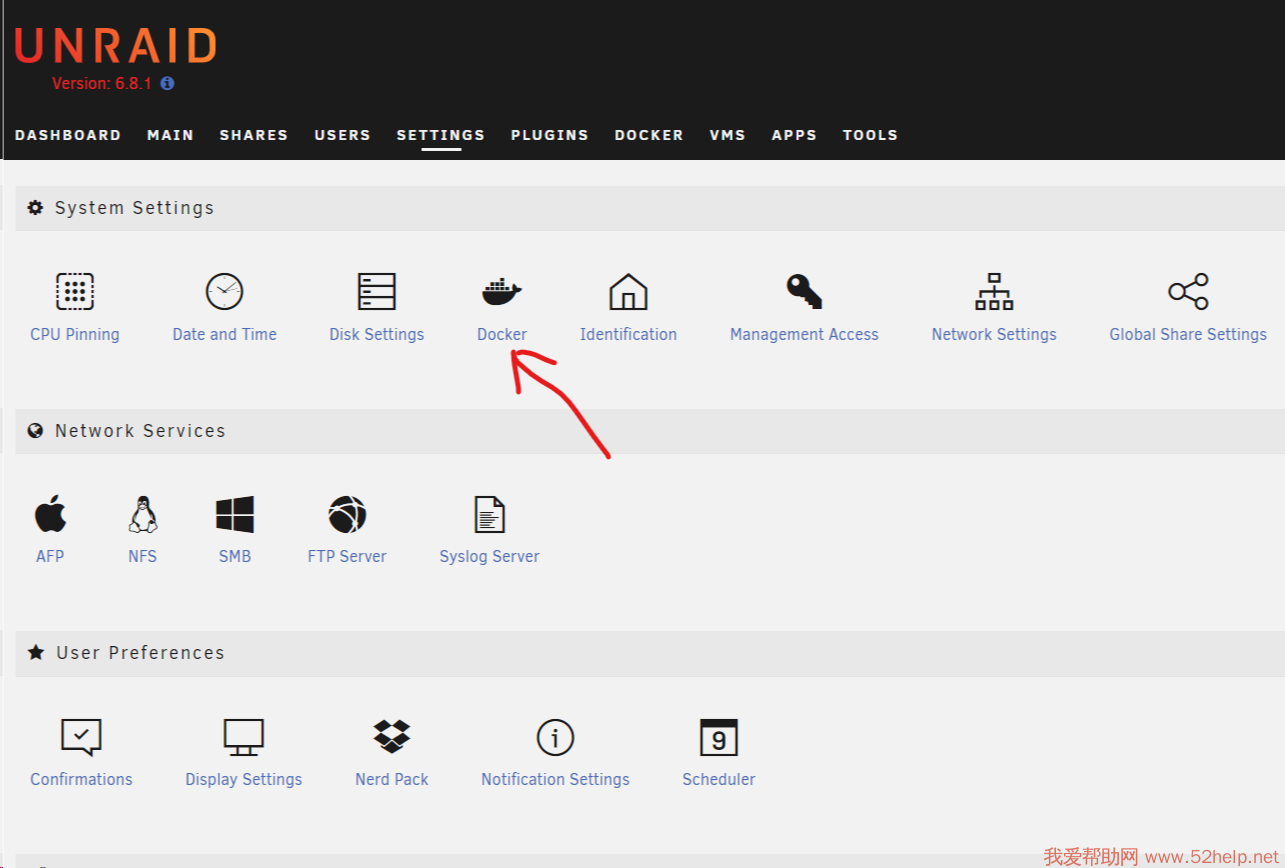Open SMB Windows icon
1285x868 pixels.
[235, 515]
